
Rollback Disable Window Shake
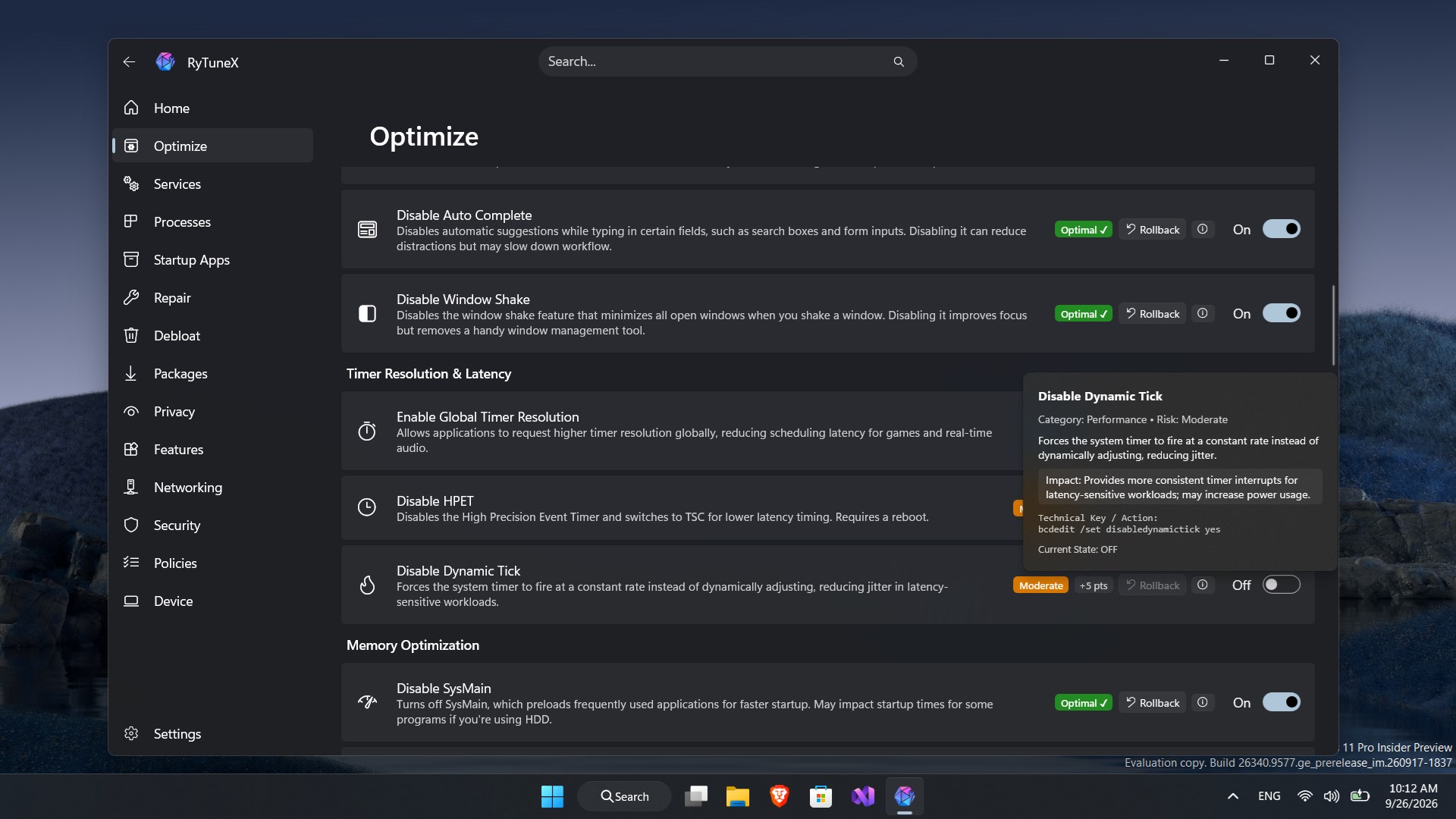pos(1152,313)
